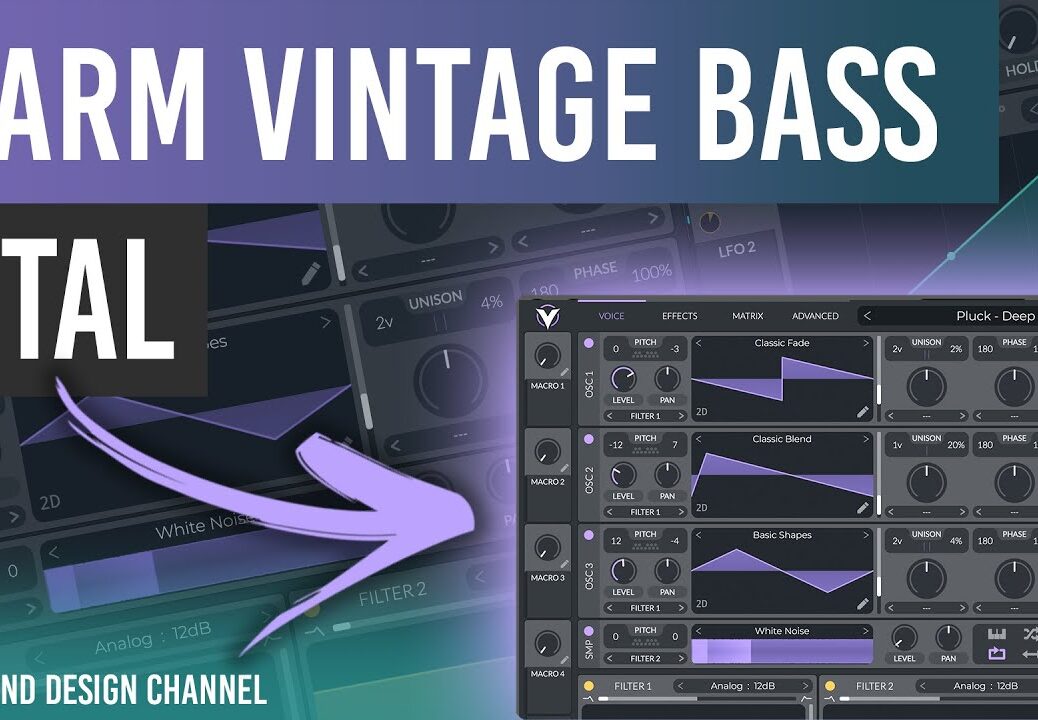
Task: Click the Macro 1 edit pencil icon
Action: click(564, 373)
